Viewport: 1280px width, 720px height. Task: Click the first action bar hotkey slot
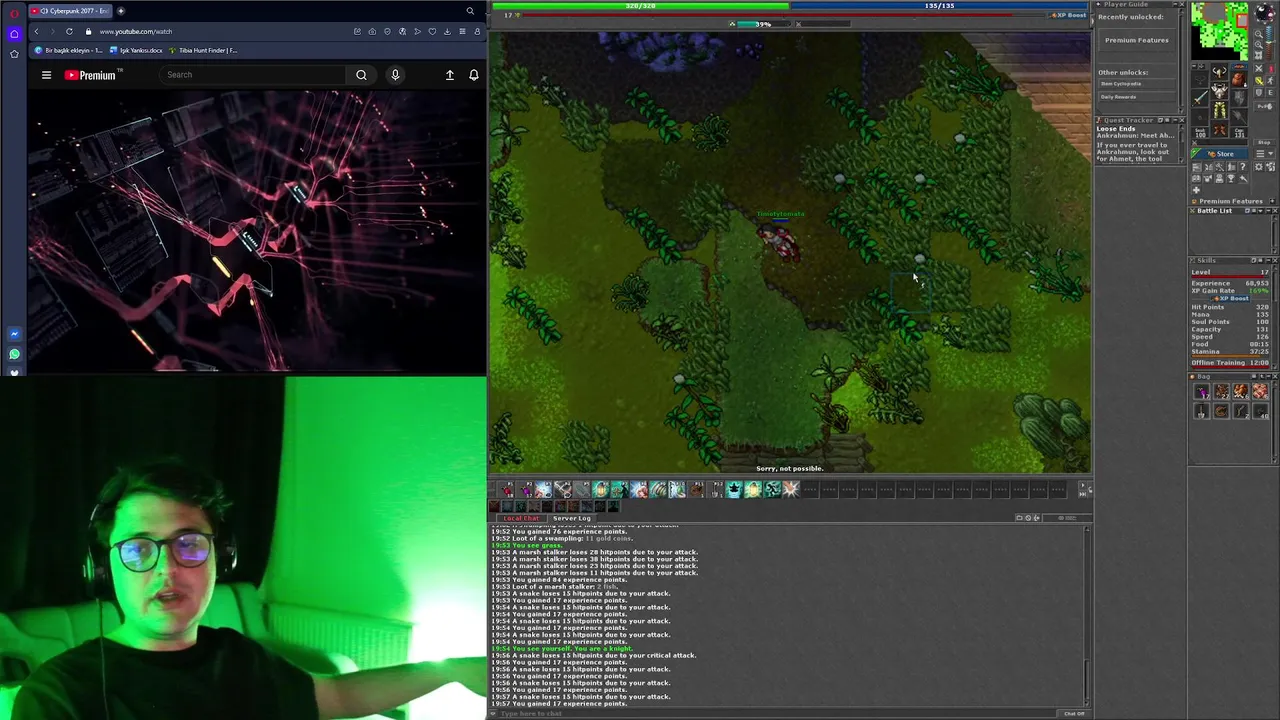506,489
